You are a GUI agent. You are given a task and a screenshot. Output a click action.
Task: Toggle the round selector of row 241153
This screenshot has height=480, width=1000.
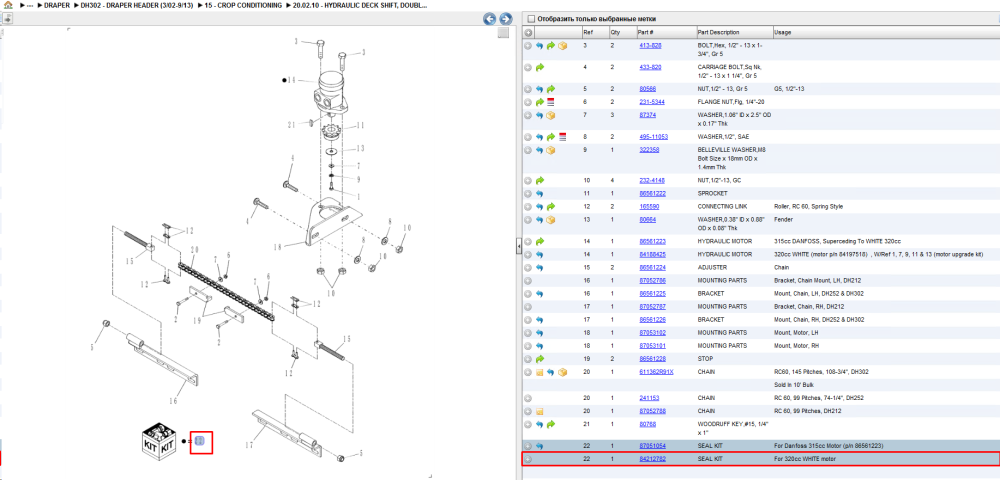[x=528, y=398]
